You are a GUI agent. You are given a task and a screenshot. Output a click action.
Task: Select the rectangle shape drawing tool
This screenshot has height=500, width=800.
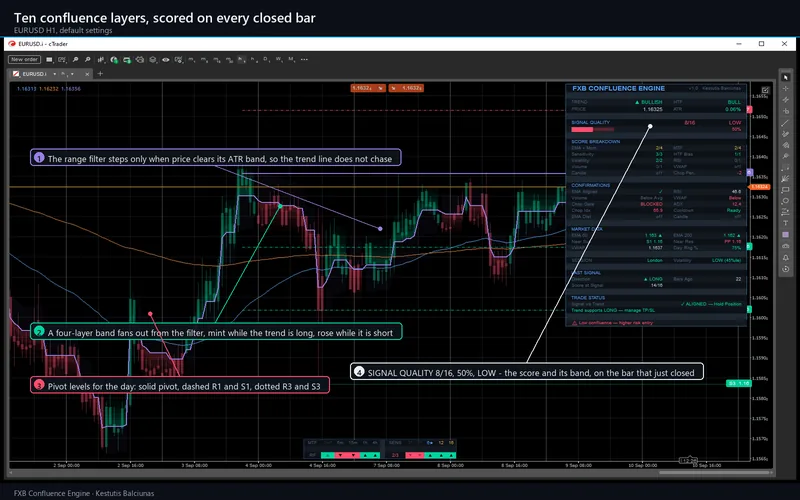coord(785,189)
